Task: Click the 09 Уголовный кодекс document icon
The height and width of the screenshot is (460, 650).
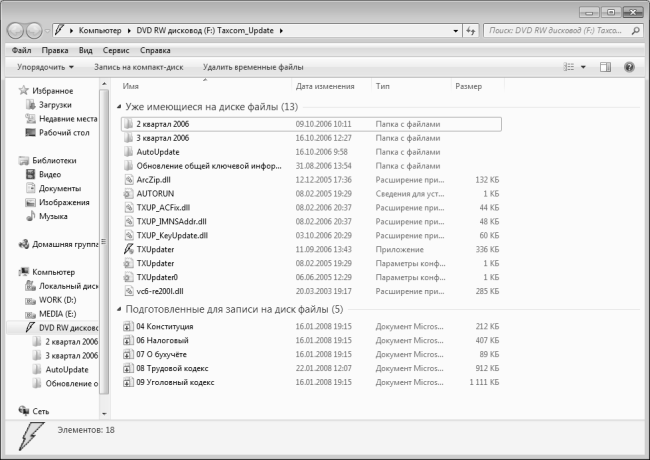Action: [128, 382]
